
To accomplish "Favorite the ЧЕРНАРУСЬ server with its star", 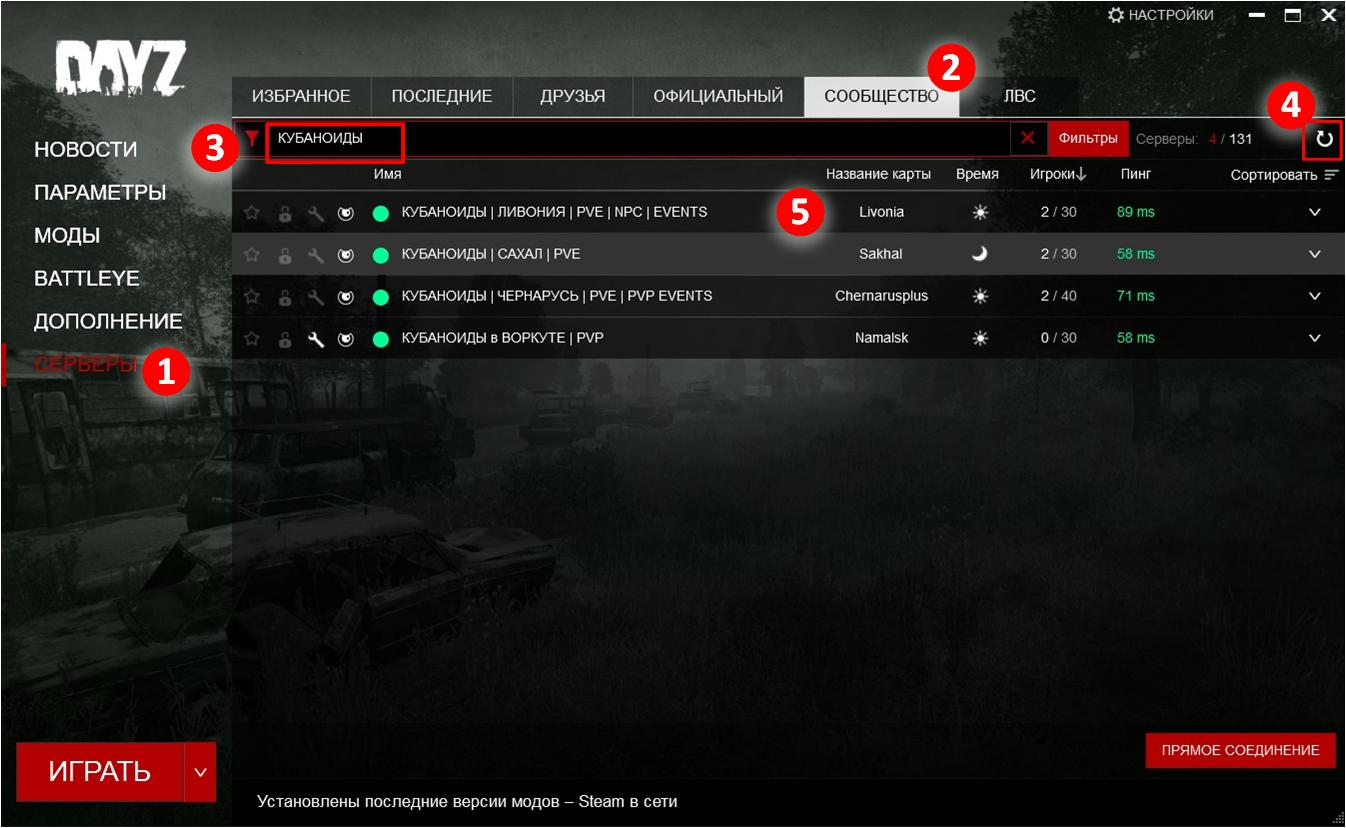I will coord(252,296).
